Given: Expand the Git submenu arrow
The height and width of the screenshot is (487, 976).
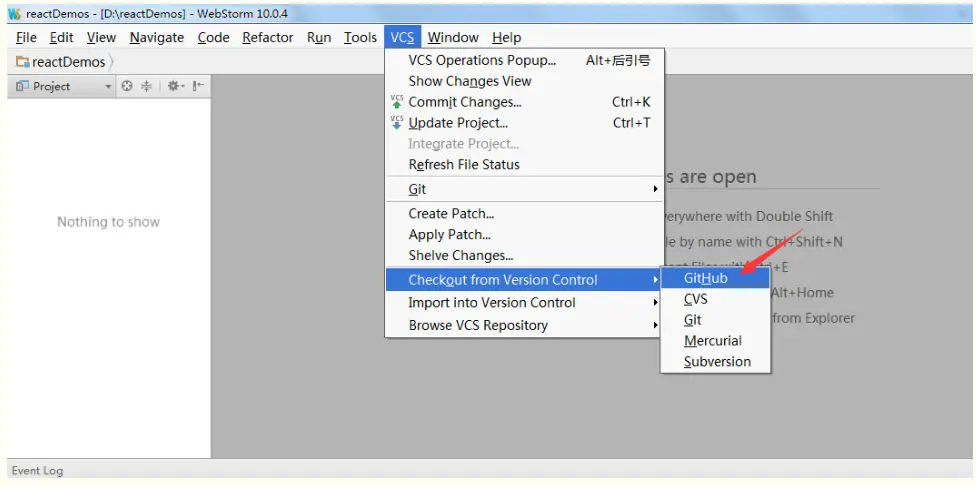Looking at the screenshot, I should (655, 189).
